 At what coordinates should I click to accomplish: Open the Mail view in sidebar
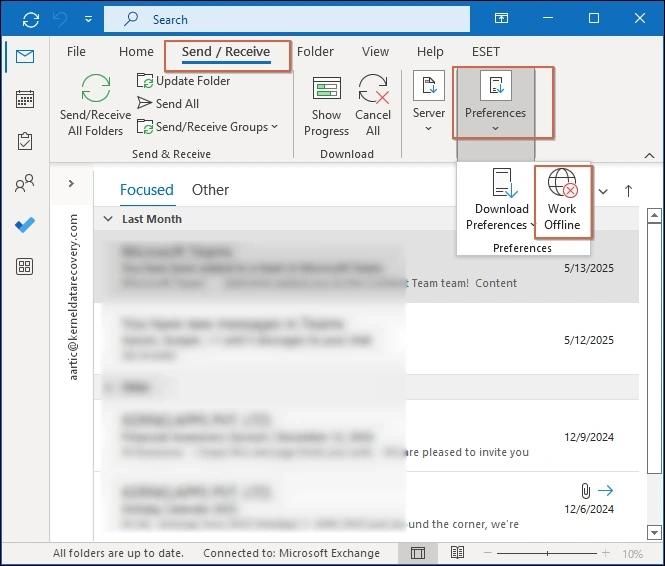click(25, 56)
